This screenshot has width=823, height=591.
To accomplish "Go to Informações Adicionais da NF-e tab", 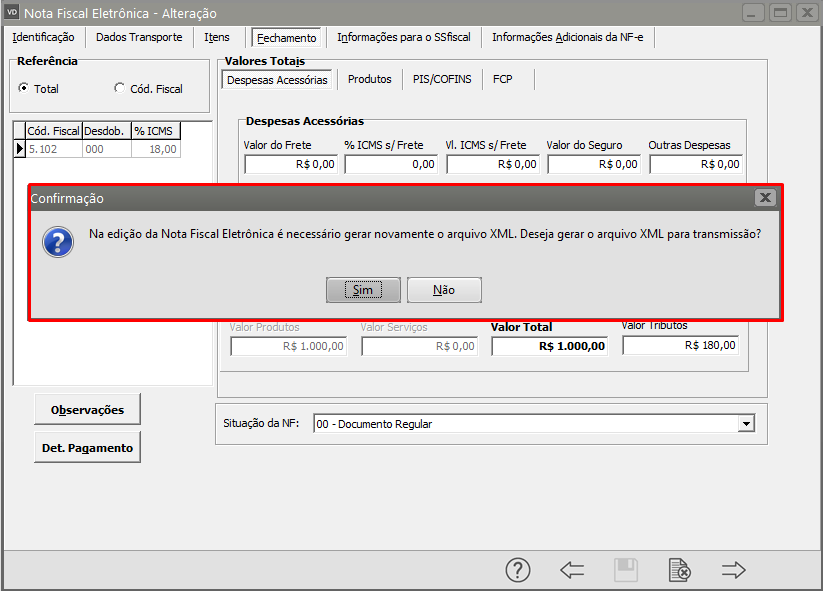I will pyautogui.click(x=569, y=37).
